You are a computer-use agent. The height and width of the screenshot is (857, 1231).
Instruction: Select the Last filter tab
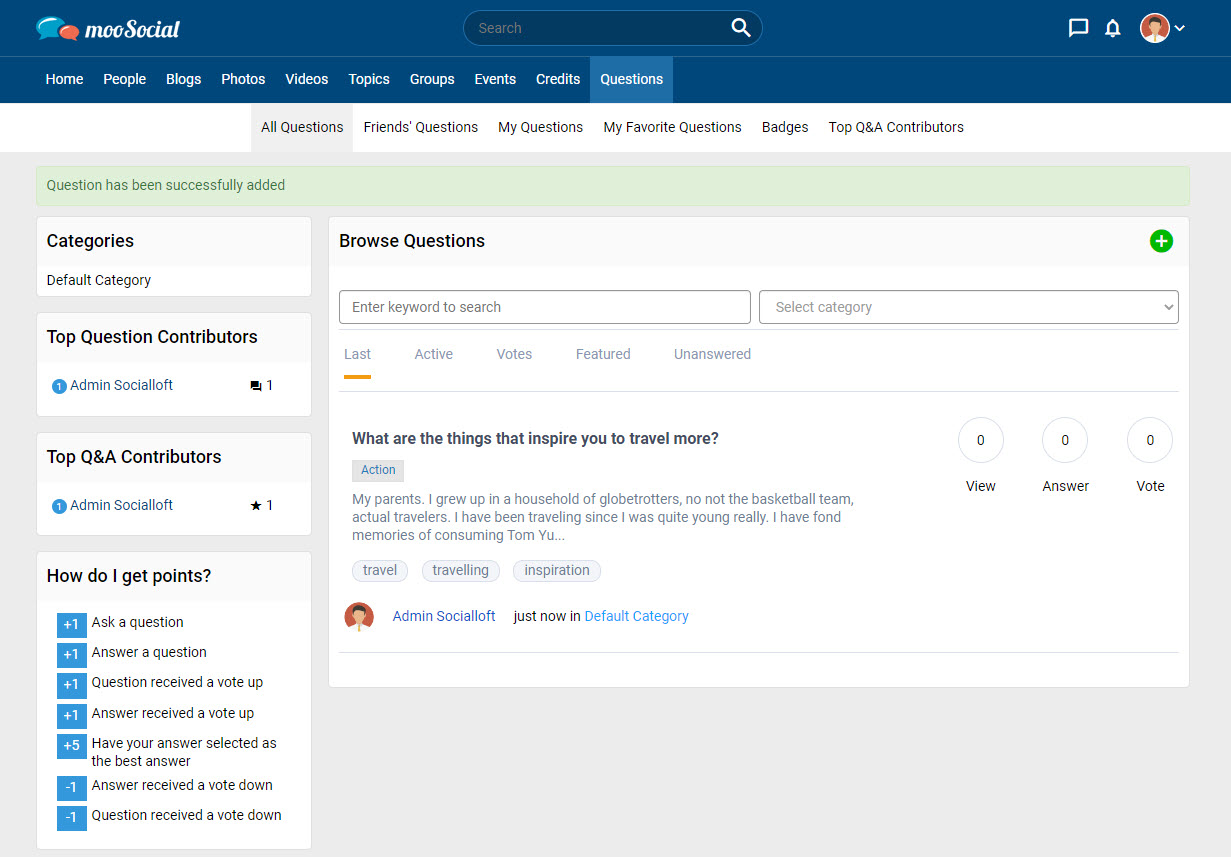point(357,354)
